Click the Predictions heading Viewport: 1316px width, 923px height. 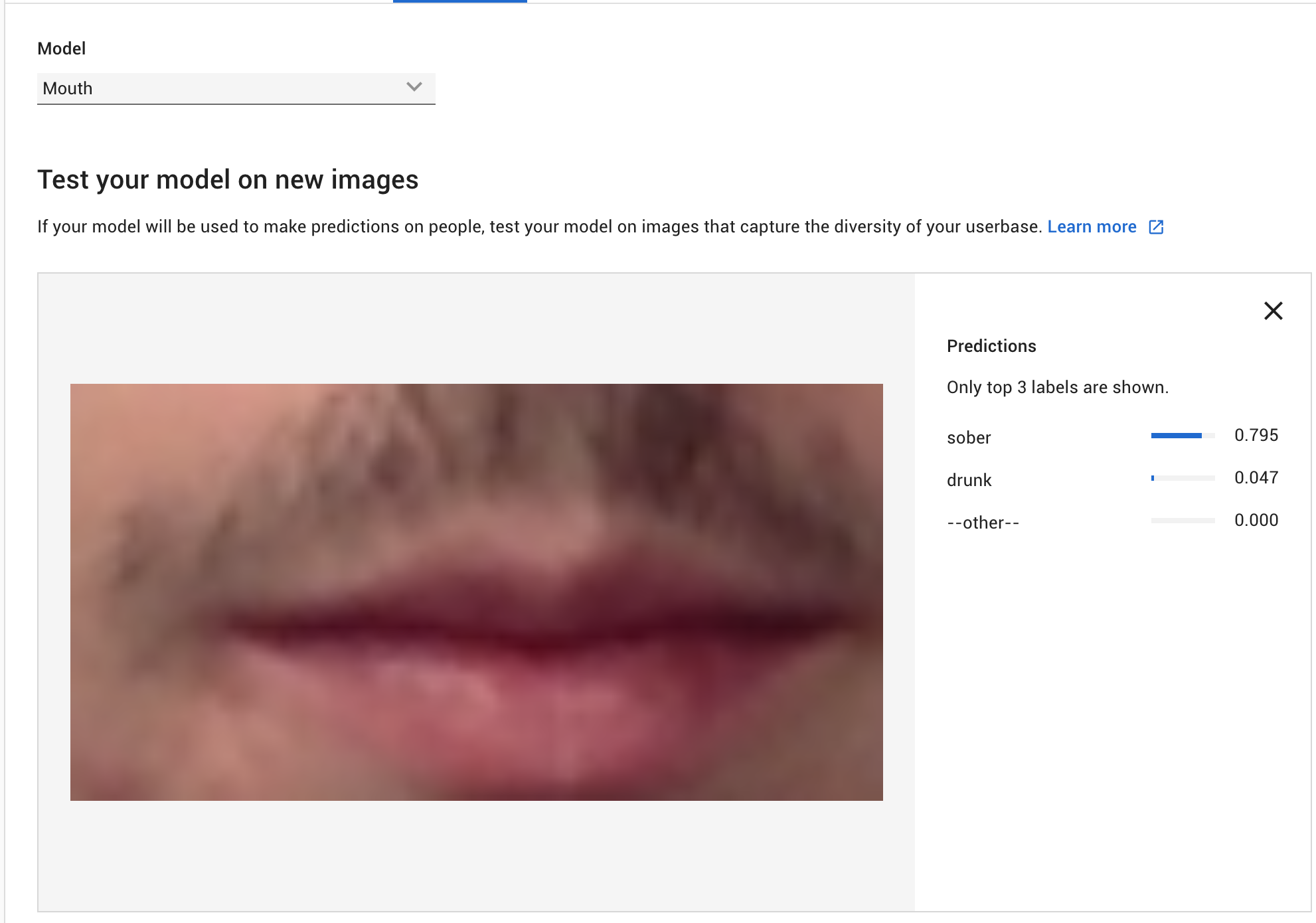(991, 346)
